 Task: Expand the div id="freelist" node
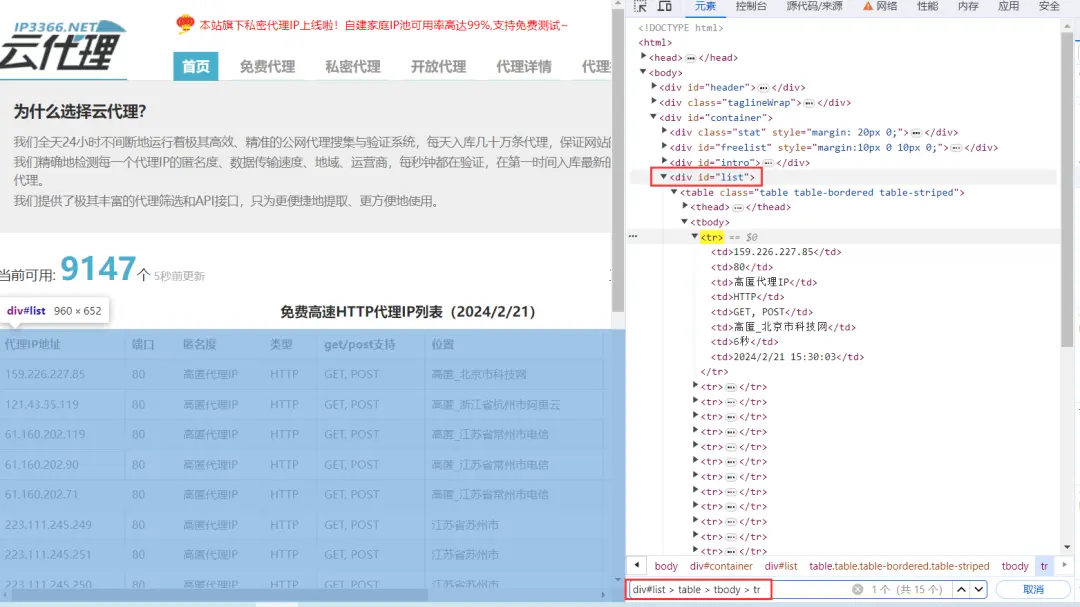click(x=664, y=147)
